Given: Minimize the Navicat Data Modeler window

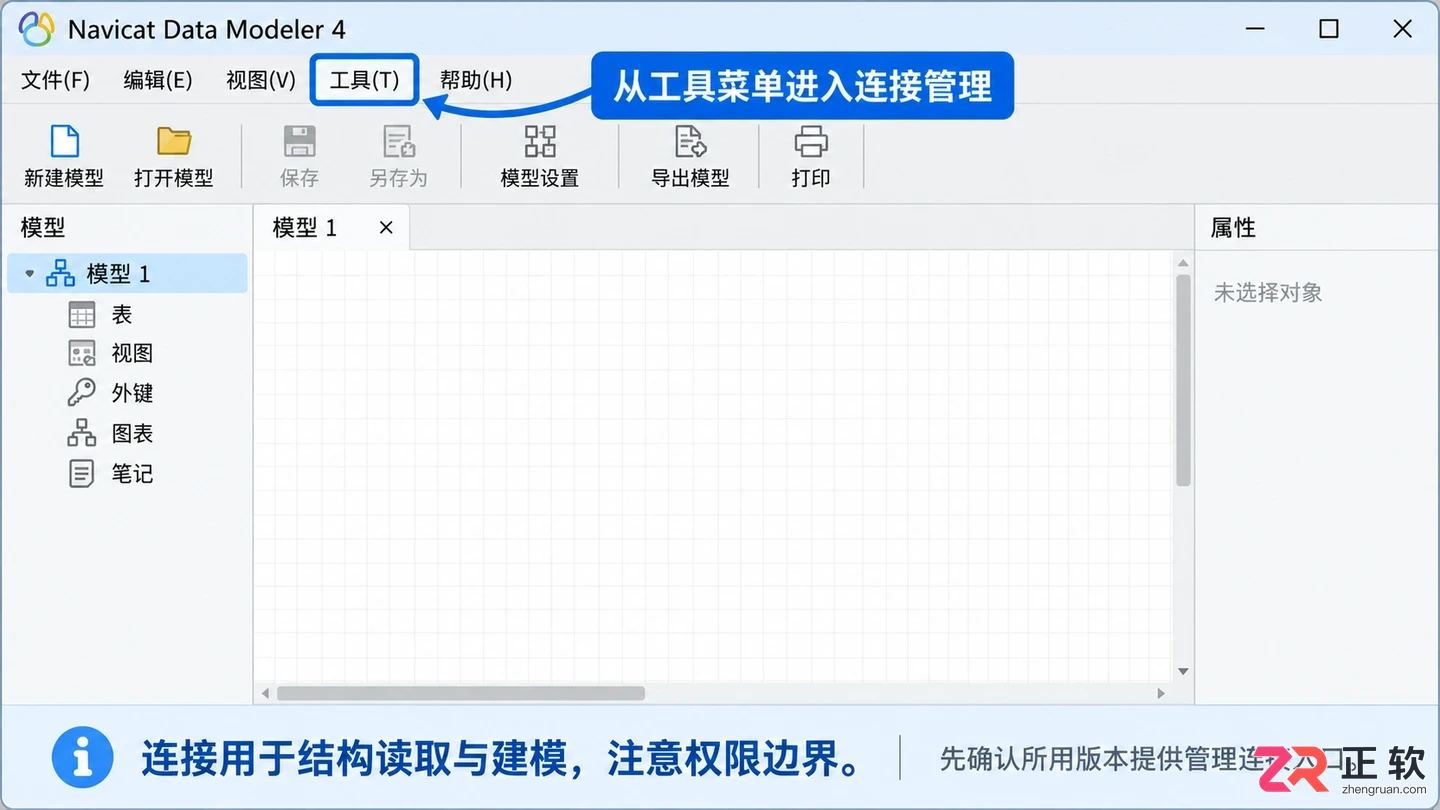Looking at the screenshot, I should point(1255,29).
